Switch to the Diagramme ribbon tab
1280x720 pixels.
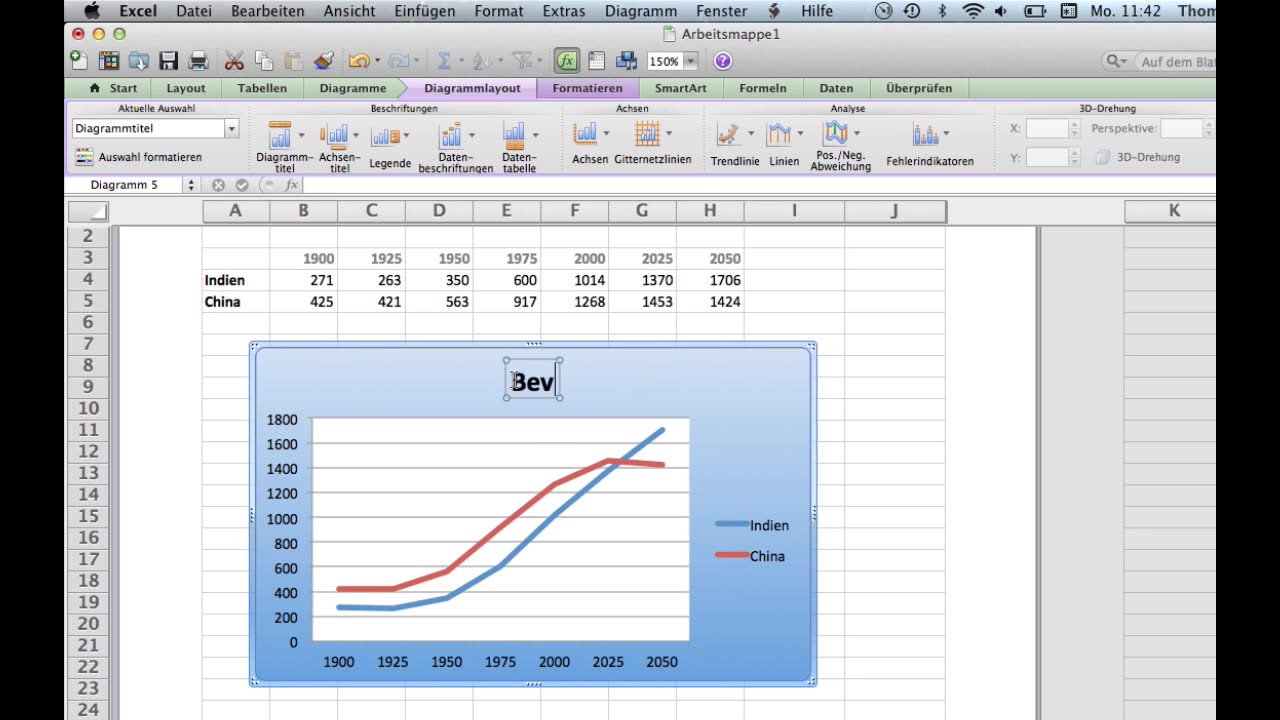(x=353, y=88)
